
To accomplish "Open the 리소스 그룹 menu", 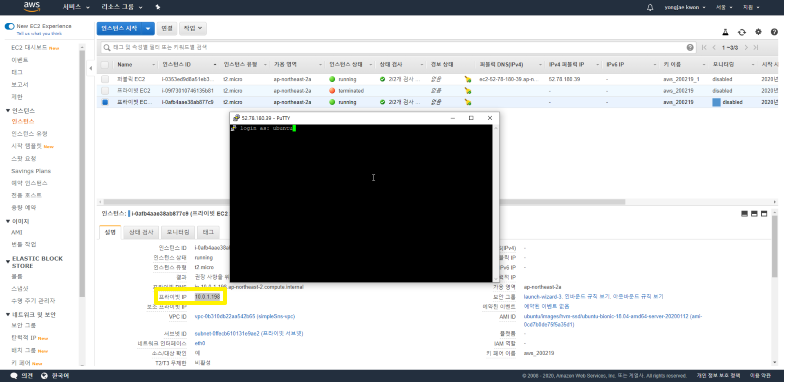I will pos(123,8).
